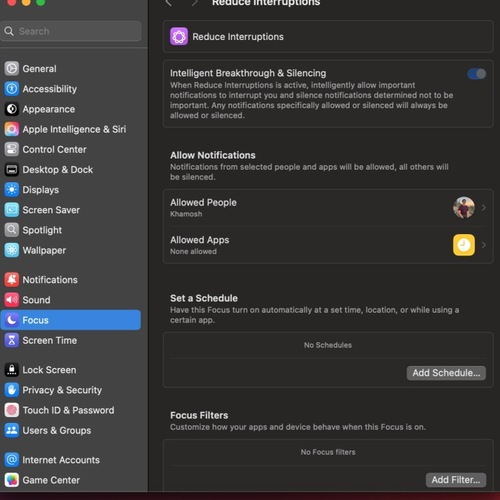Click the Internet Accounts @ icon
This screenshot has height=500, width=500.
pyautogui.click(x=12, y=460)
